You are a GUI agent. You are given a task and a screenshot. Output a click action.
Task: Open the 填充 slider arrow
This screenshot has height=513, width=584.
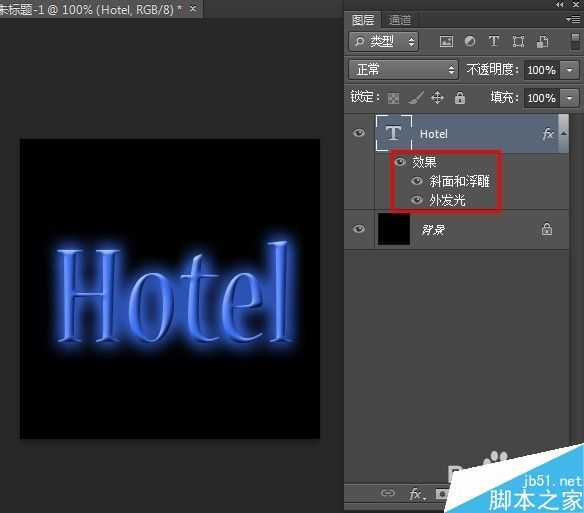pos(570,98)
